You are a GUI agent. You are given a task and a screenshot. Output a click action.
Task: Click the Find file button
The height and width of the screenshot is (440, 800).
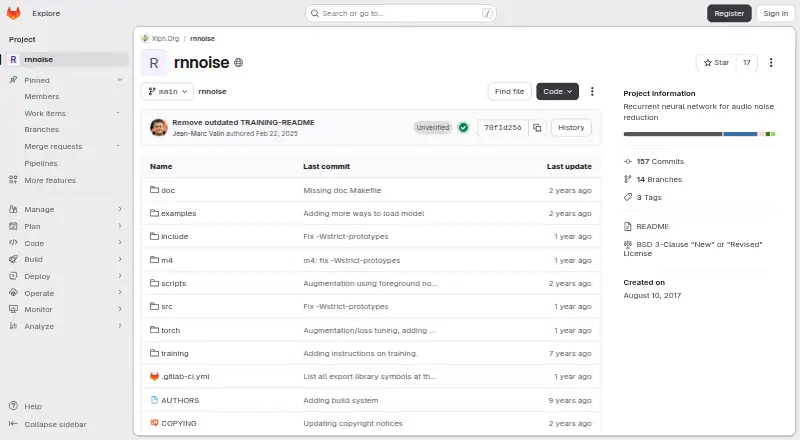509,91
